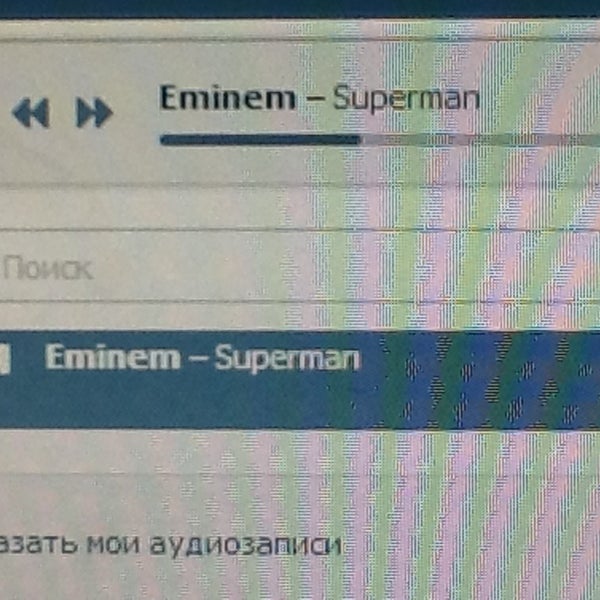Click the word аудиозаписи in bottom link
Image resolution: width=600 pixels, height=600 pixels.
(245, 545)
